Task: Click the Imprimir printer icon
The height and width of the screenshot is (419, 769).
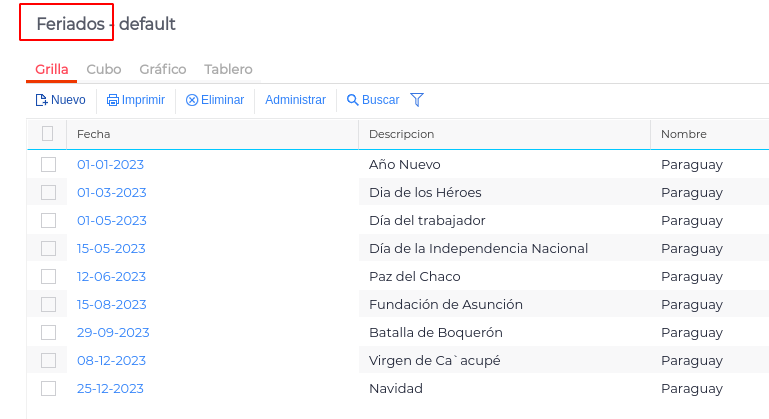Action: [x=113, y=100]
